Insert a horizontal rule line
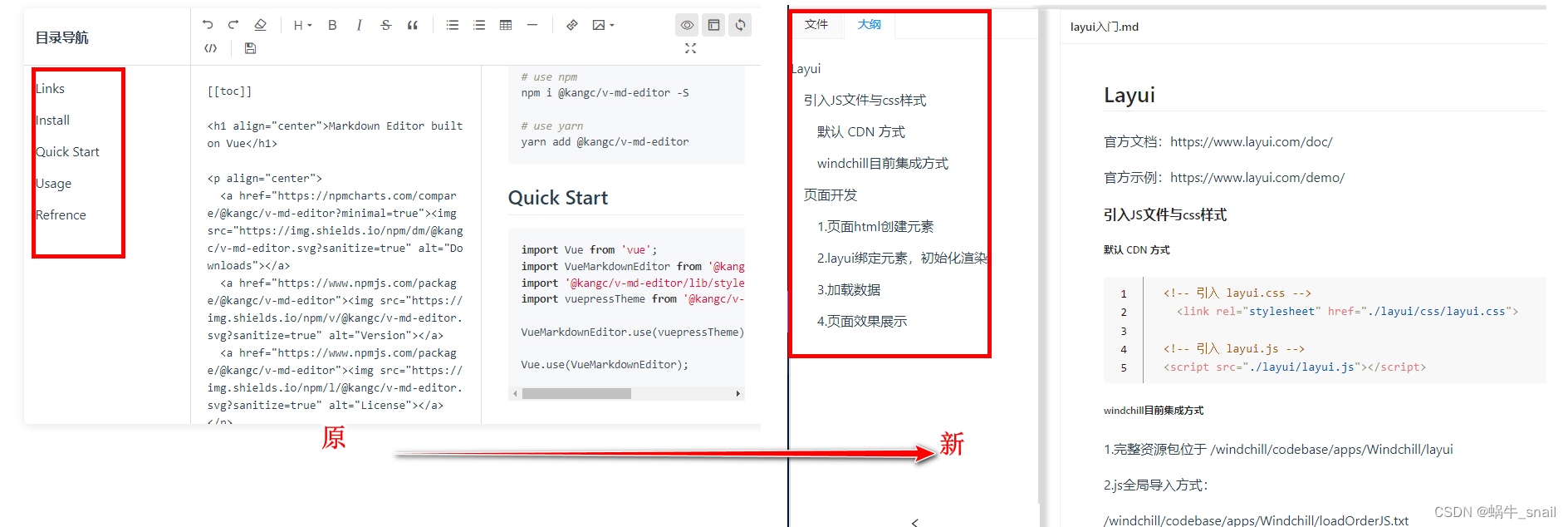The image size is (1568, 527). point(532,25)
